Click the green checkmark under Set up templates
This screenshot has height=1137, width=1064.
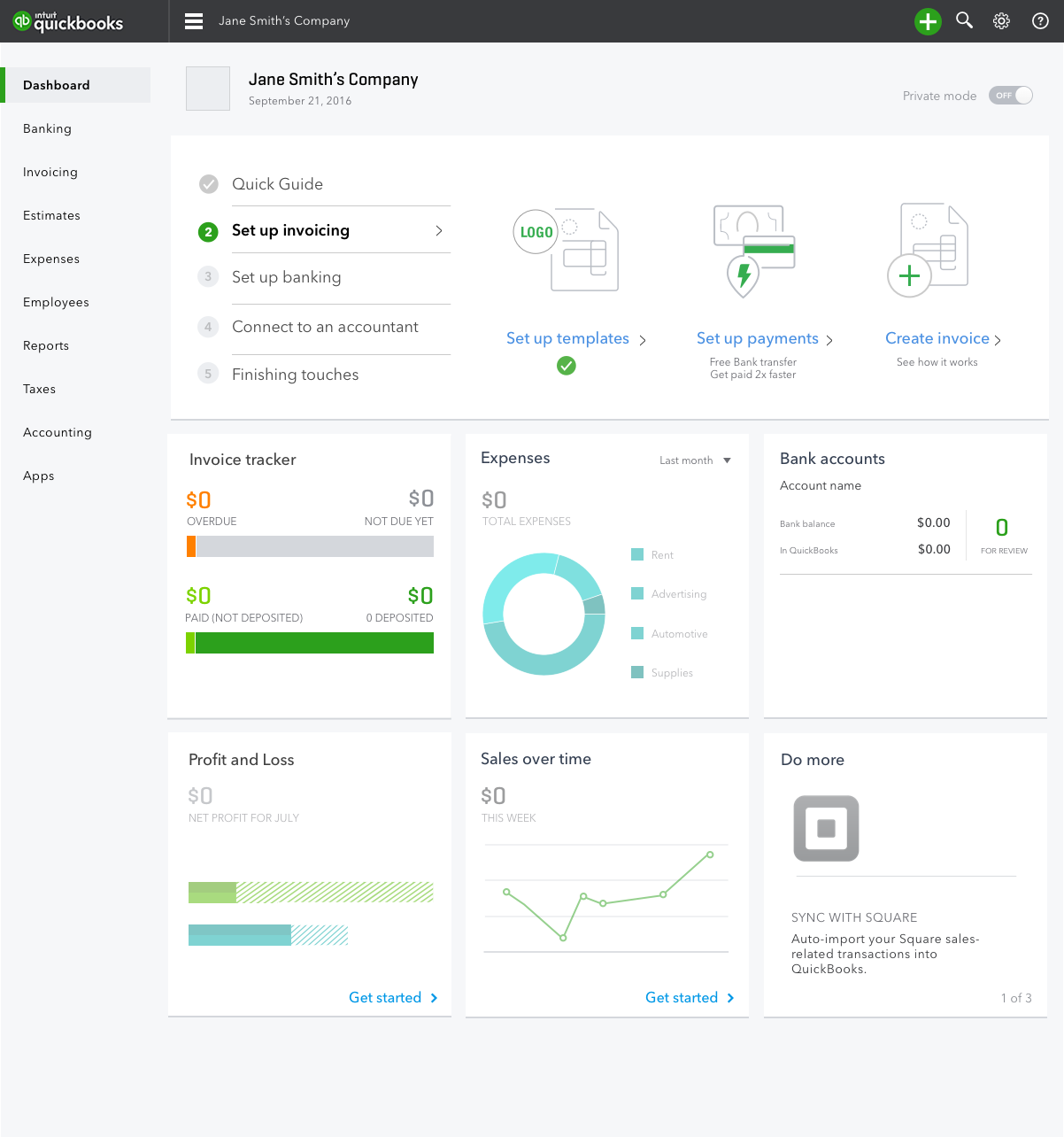click(x=567, y=366)
